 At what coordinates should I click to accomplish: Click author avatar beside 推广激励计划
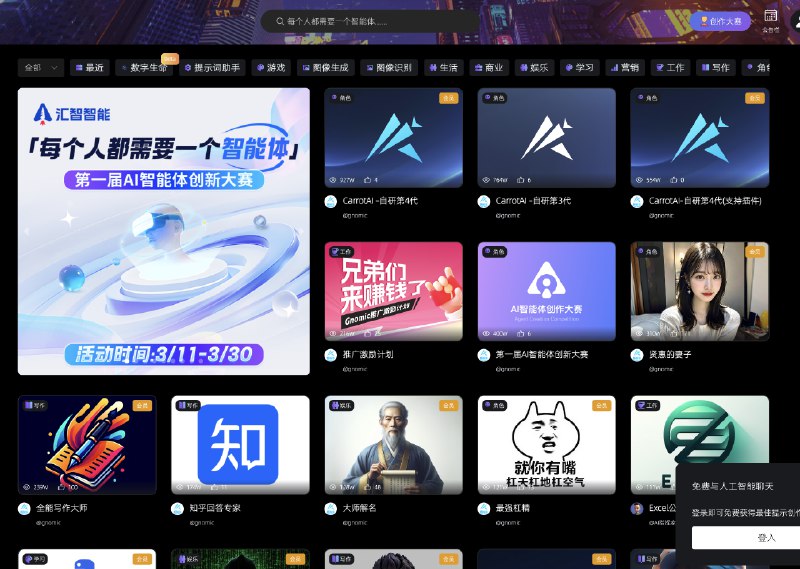tap(331, 355)
